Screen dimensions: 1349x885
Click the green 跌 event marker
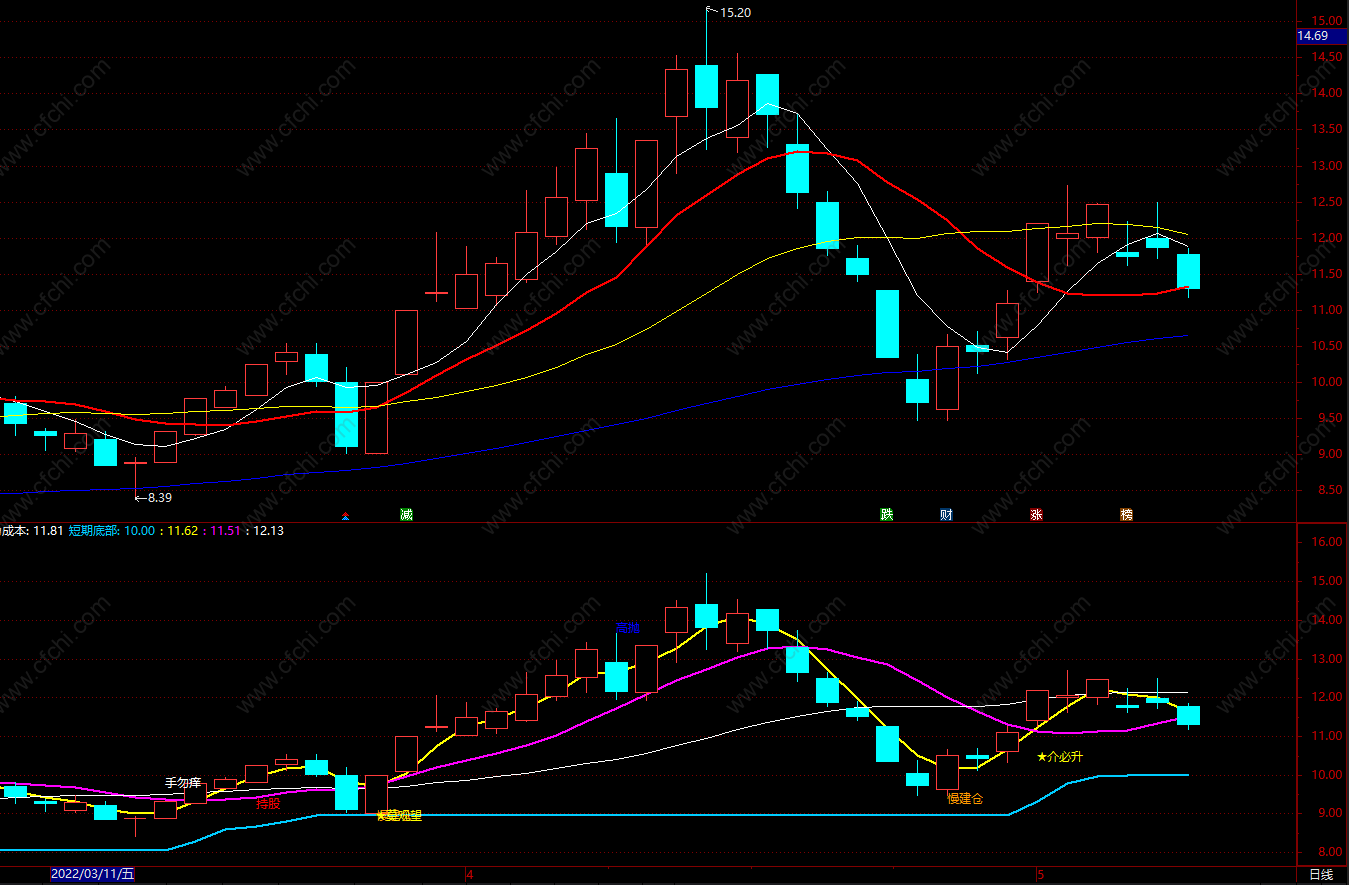click(886, 515)
